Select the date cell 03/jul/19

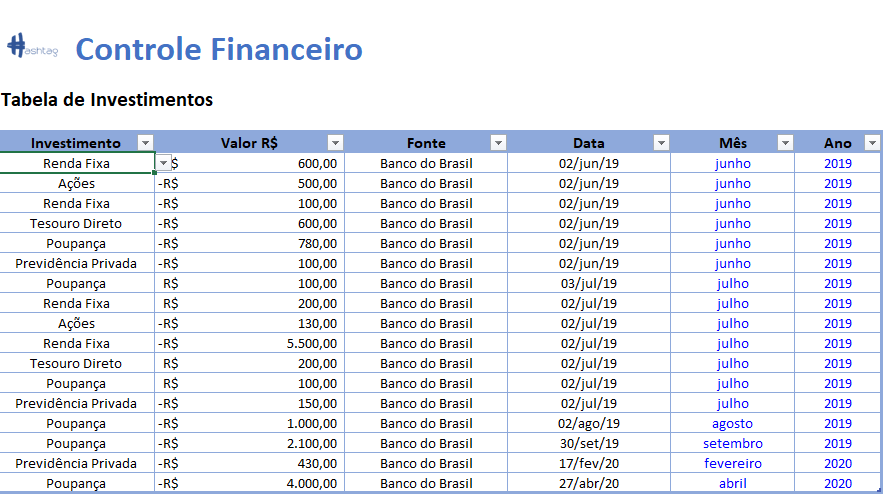589,283
